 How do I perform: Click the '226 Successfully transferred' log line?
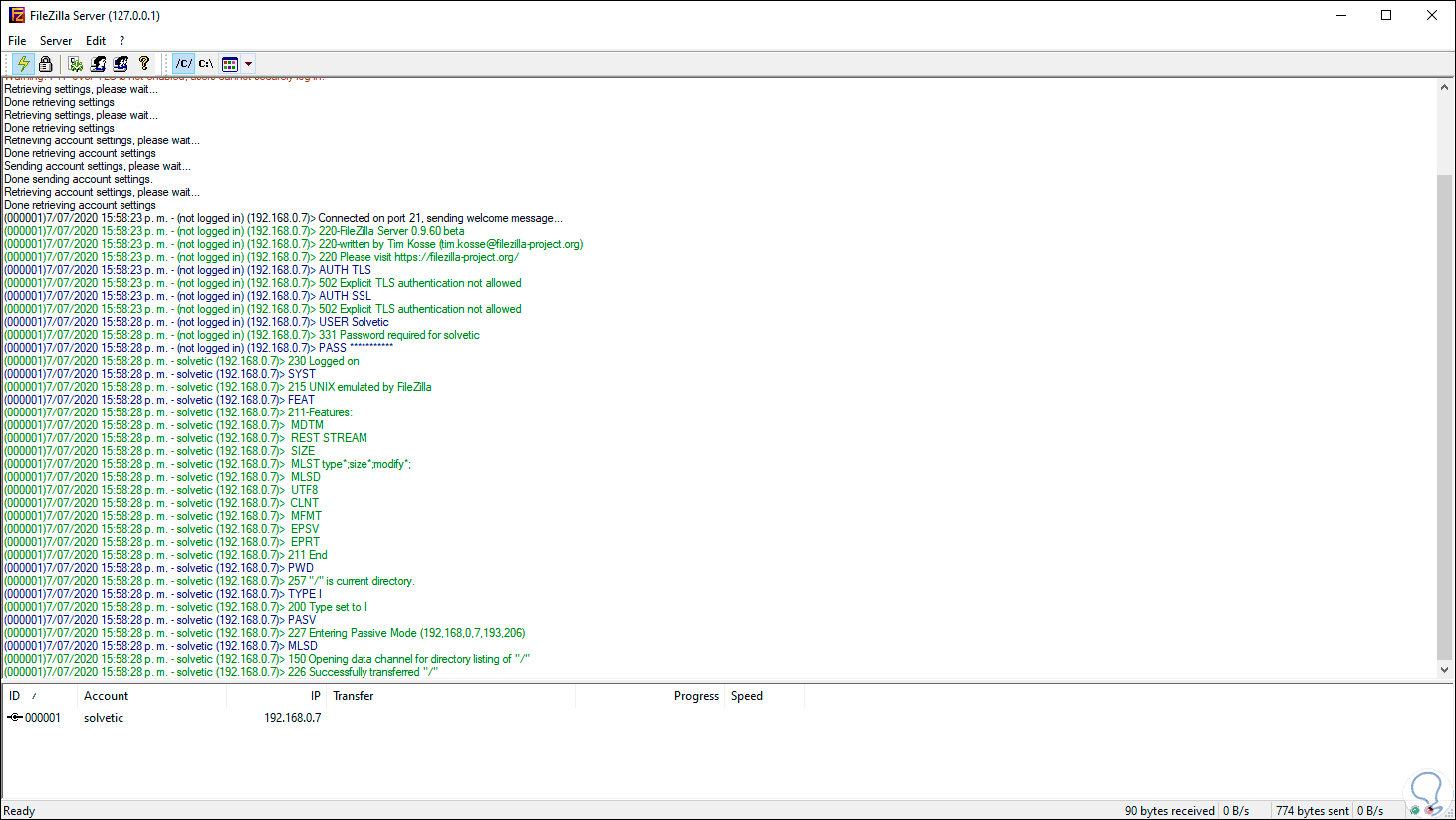coord(221,672)
